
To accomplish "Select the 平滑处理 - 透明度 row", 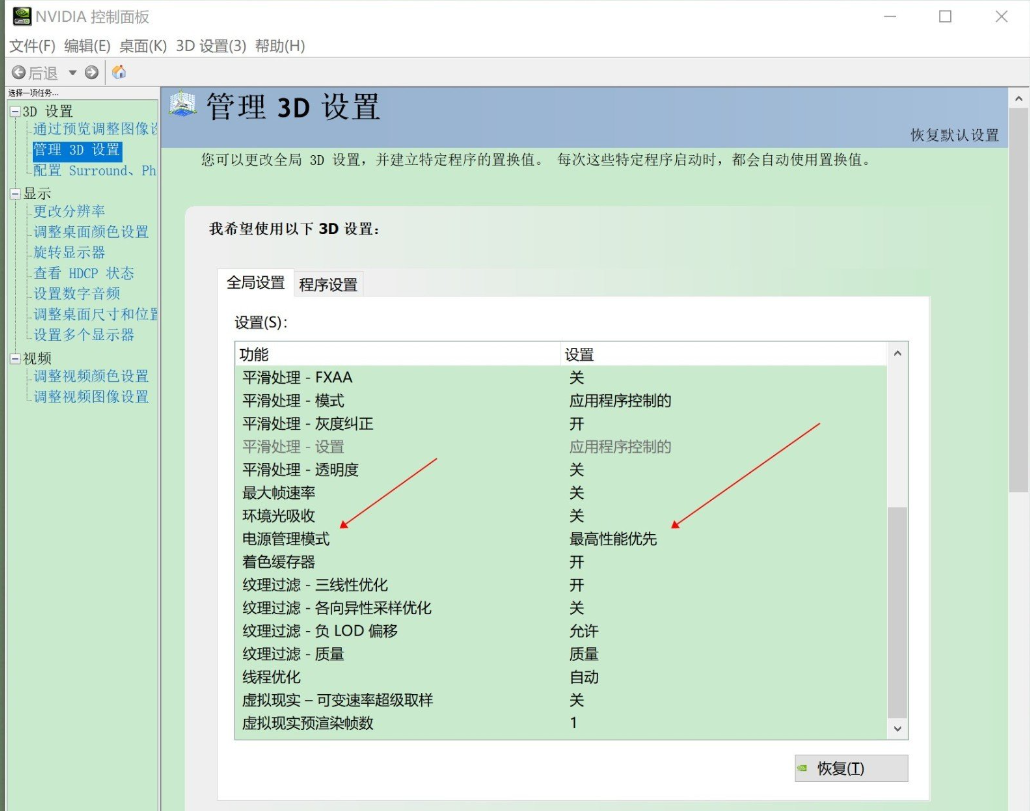I will click(x=561, y=470).
